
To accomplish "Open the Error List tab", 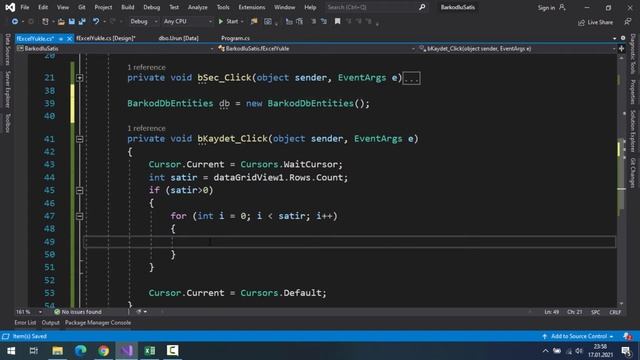I will click(x=25, y=322).
